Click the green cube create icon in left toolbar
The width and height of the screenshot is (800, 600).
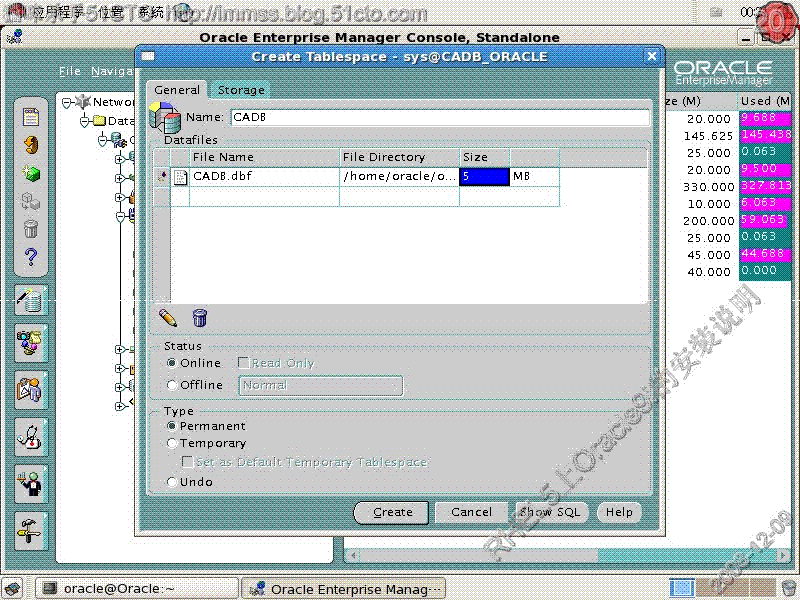pos(31,173)
